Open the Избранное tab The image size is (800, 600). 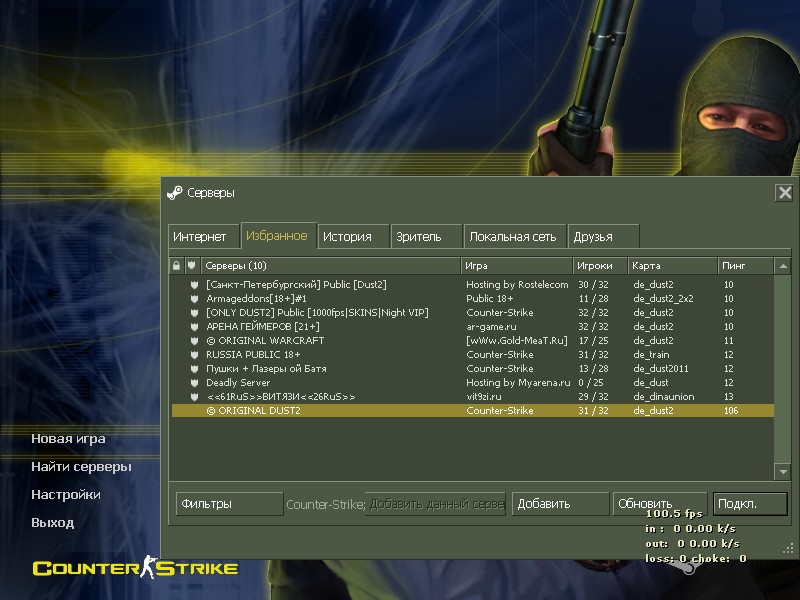coord(278,236)
